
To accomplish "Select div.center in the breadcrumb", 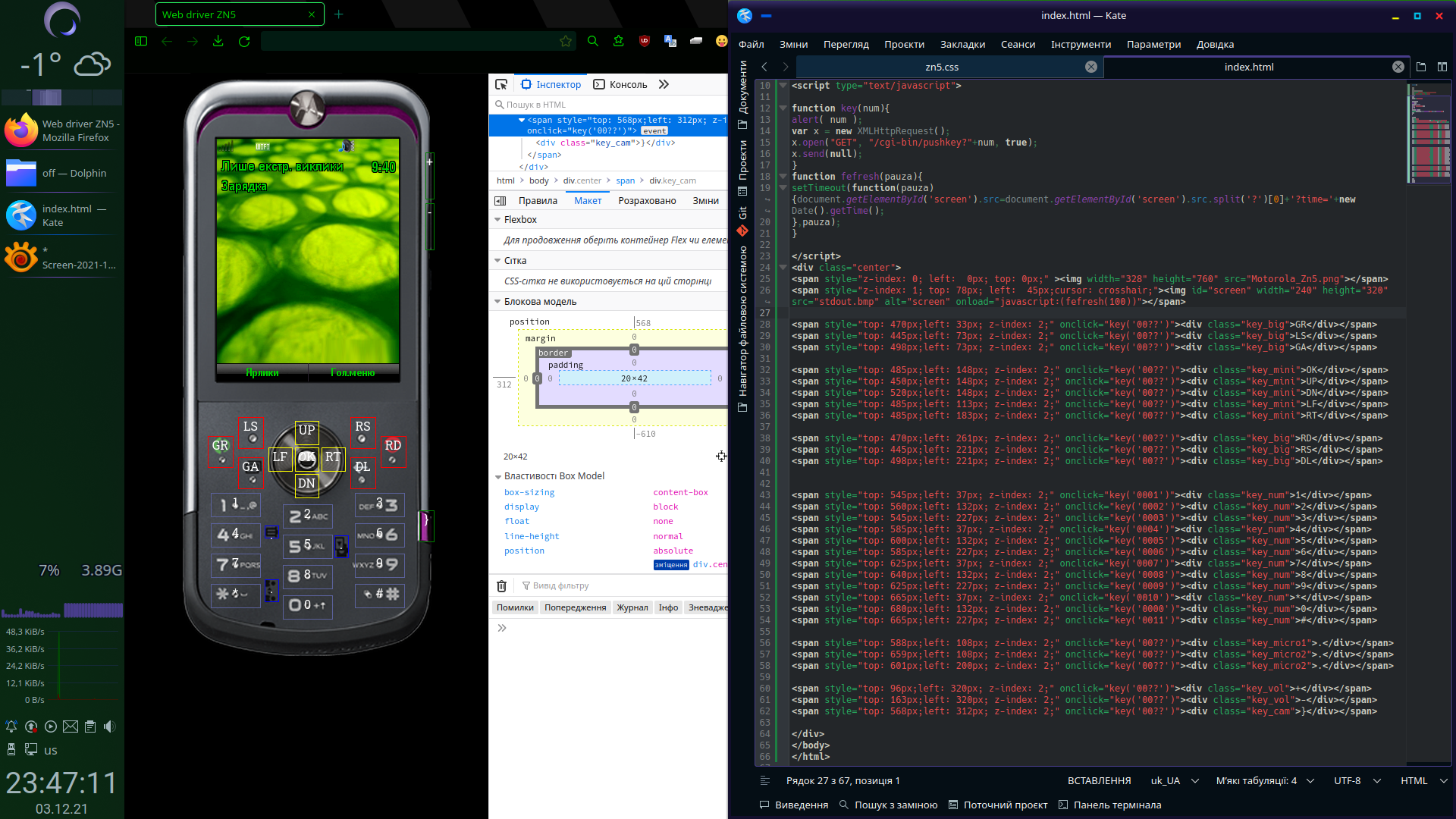I will pyautogui.click(x=582, y=180).
